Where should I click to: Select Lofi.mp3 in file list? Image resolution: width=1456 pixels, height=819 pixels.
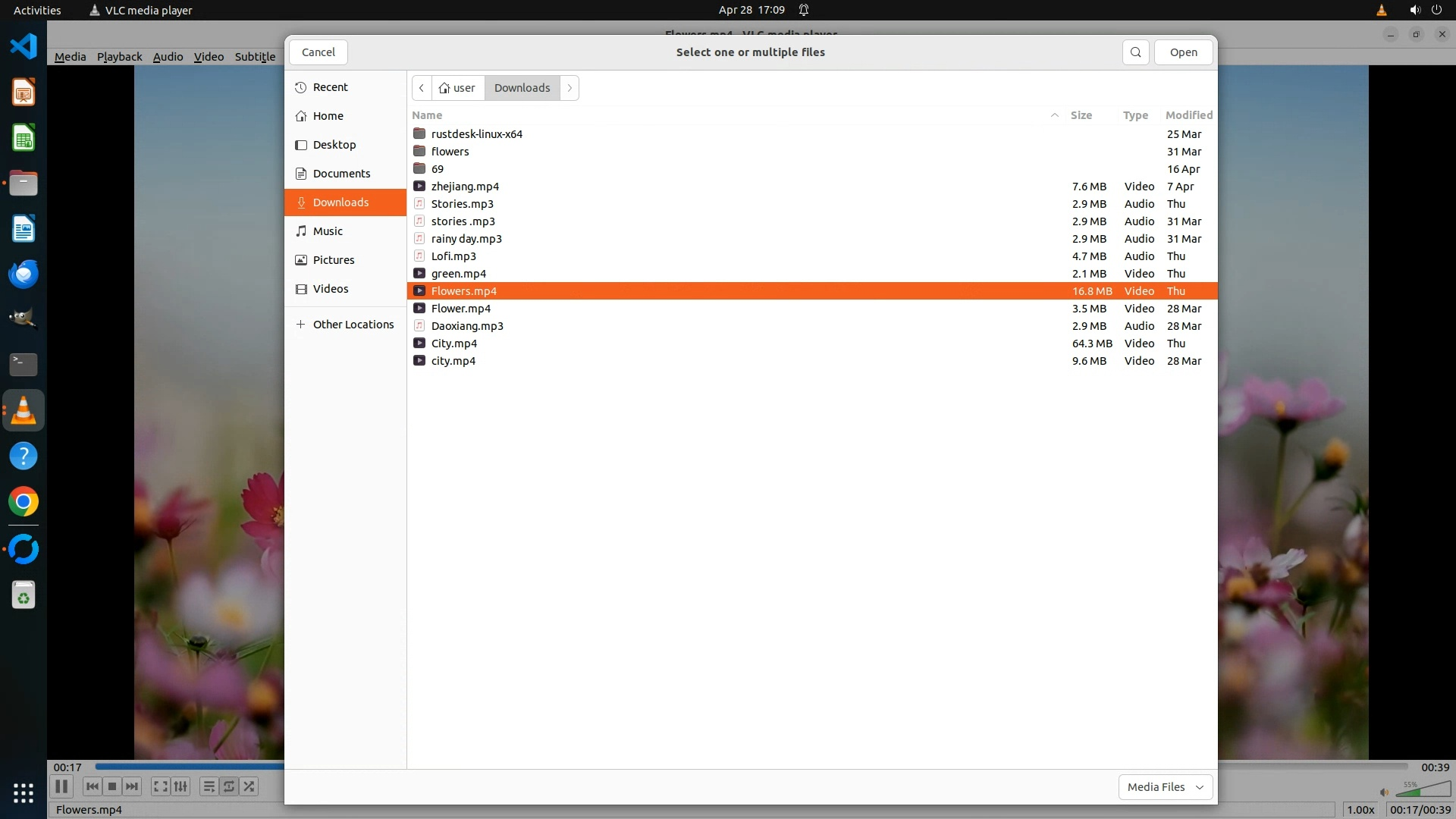[x=453, y=256]
